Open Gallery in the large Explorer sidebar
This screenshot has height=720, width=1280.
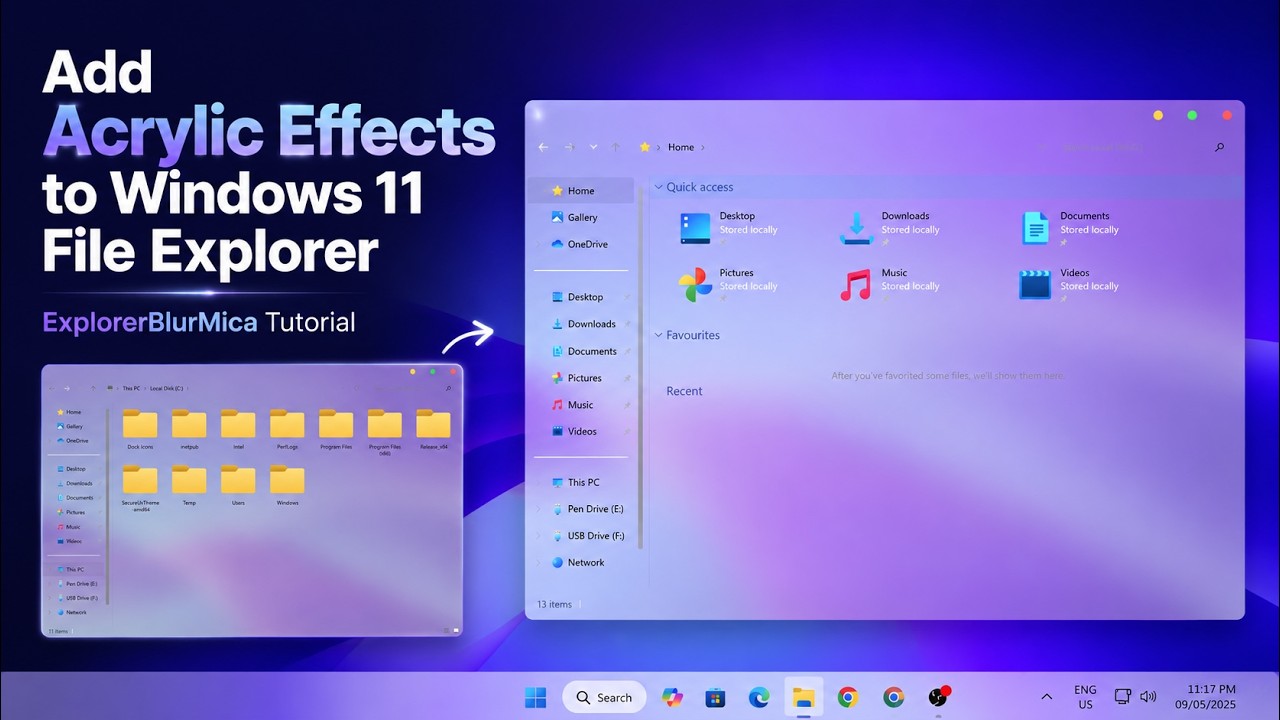(581, 217)
